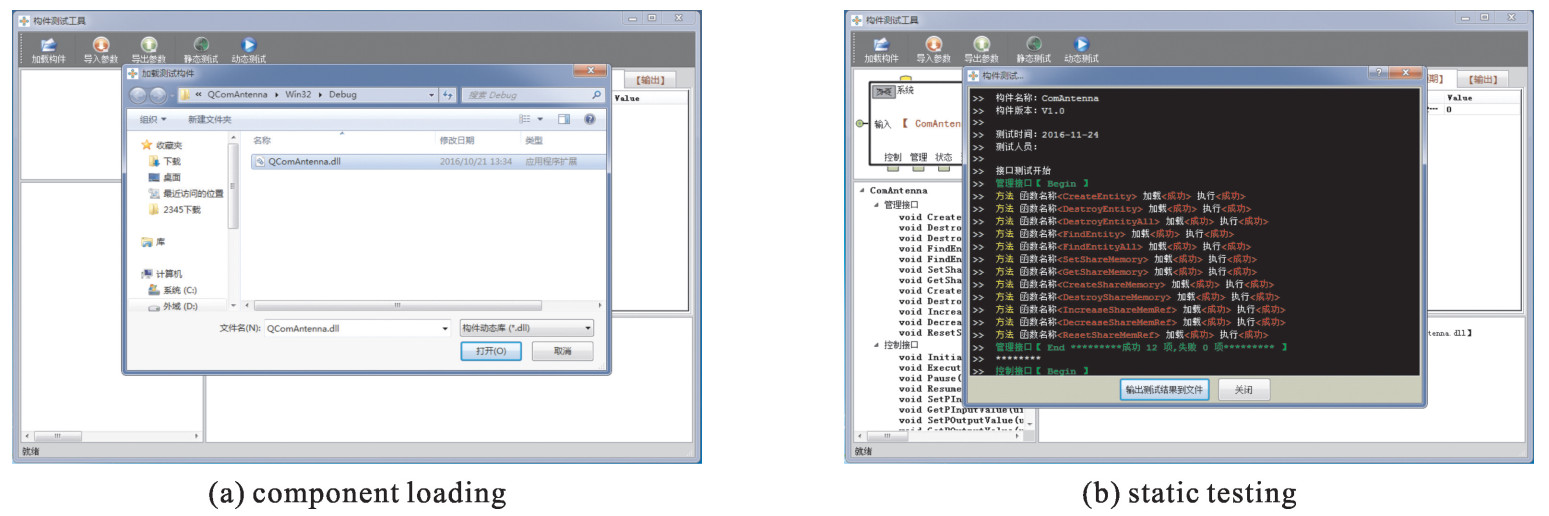The width and height of the screenshot is (1549, 516).
Task: Click the refresh icon beside the address path
Action: [x=448, y=95]
